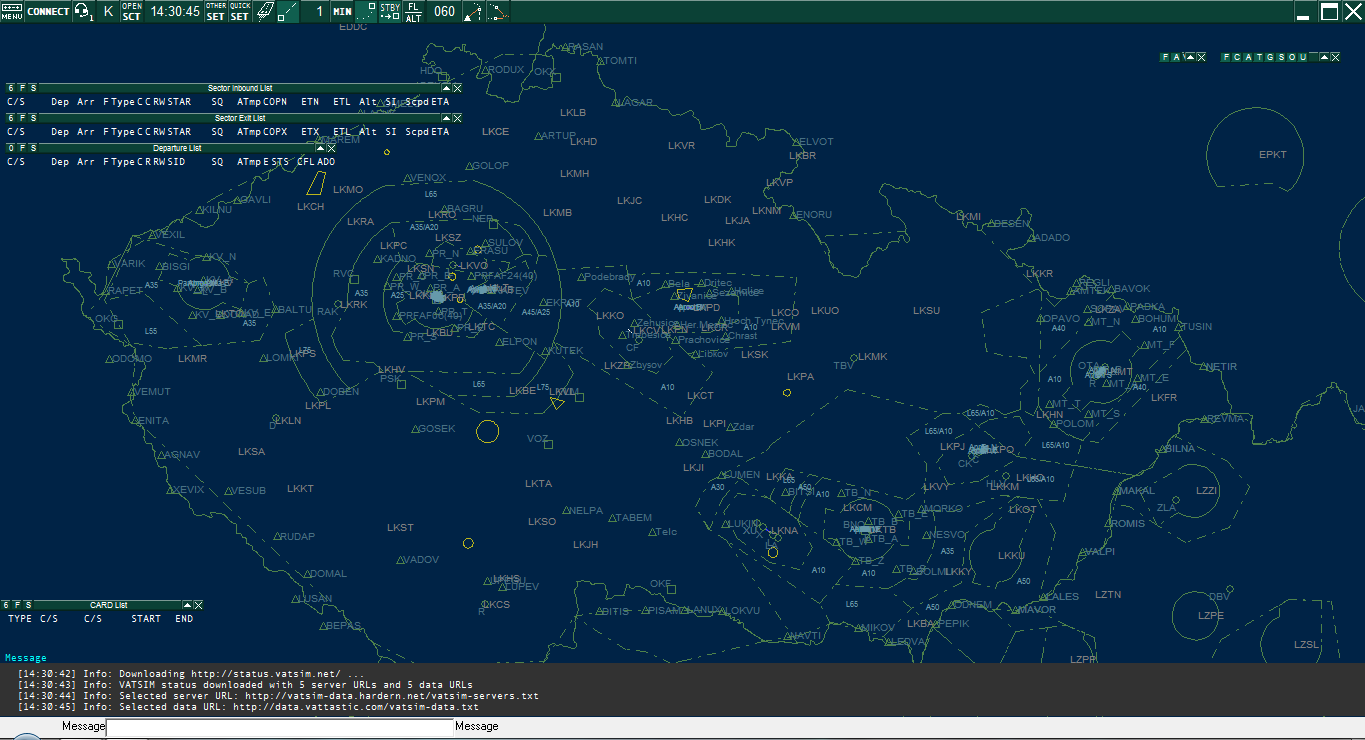
Task: Click the flight strip icon
Action: point(264,11)
